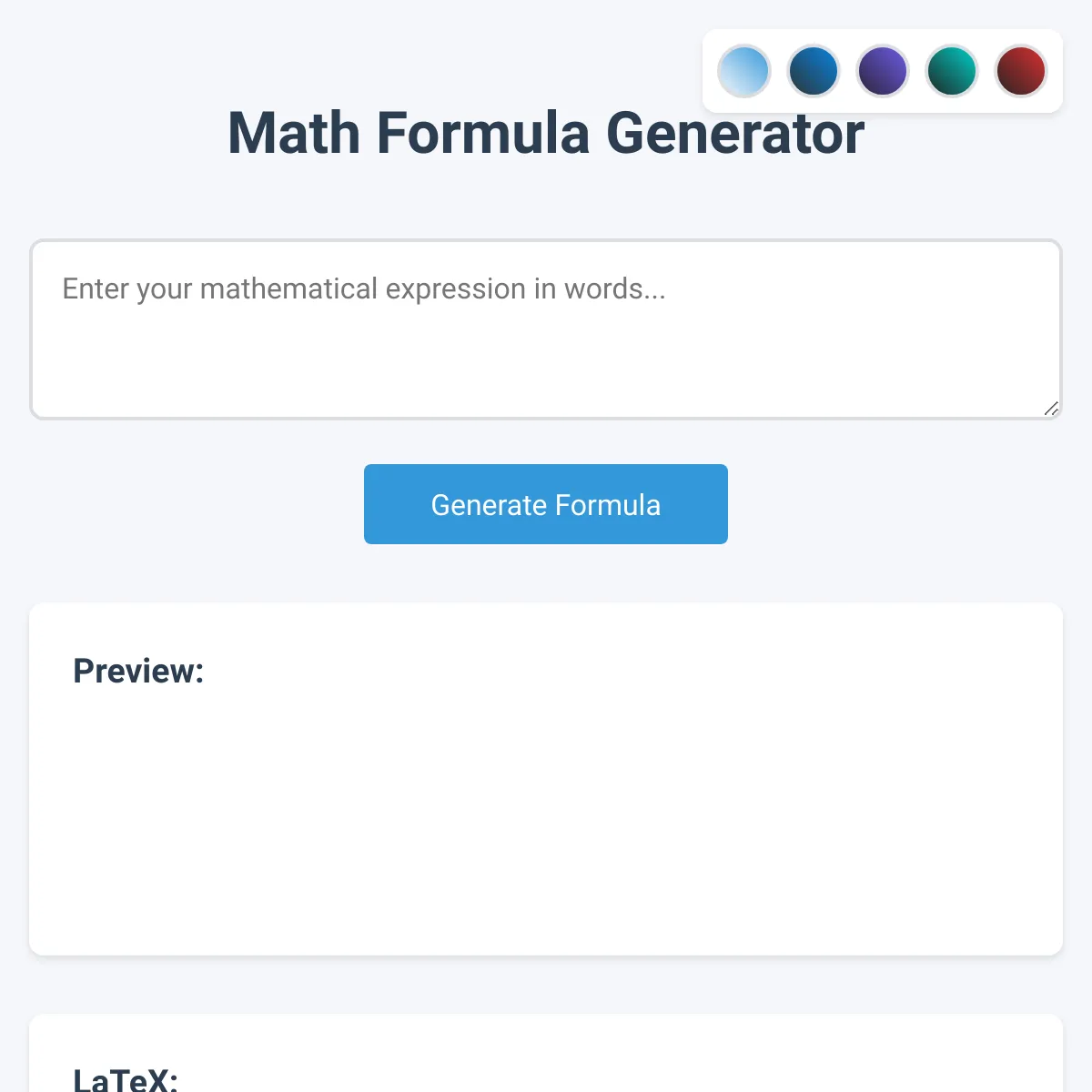Click the Preview heading label
Image resolution: width=1092 pixels, height=1092 pixels.
point(138,671)
